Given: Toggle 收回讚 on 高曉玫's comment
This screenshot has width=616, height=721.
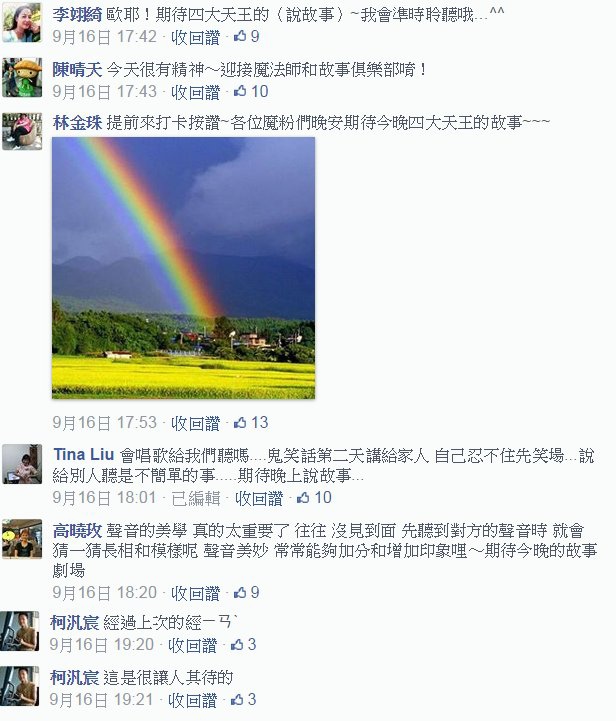Looking at the screenshot, I should (x=195, y=593).
